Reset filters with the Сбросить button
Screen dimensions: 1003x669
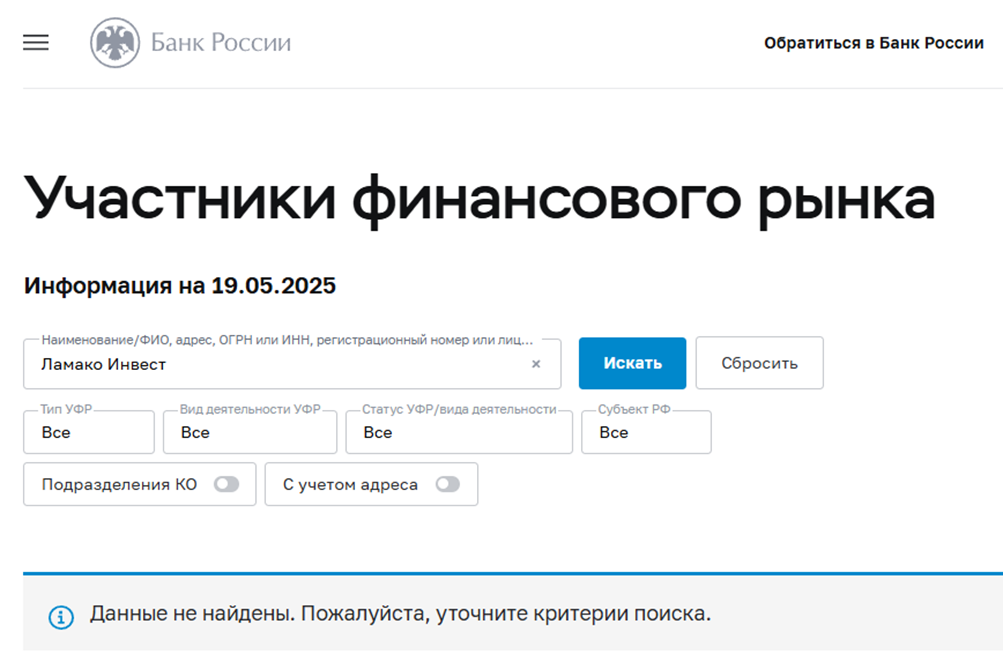[x=760, y=363]
